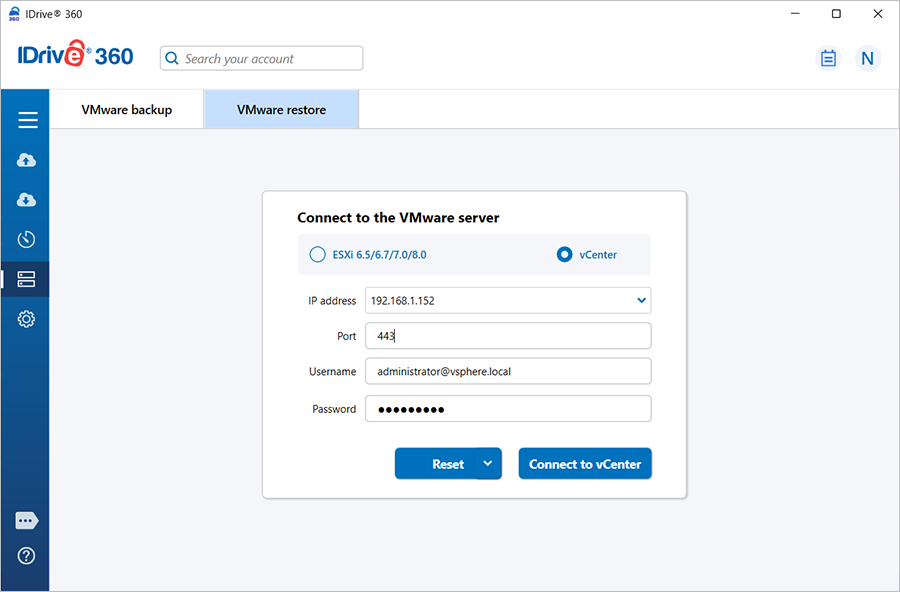Click the Connect to vCenter button
This screenshot has width=900, height=592.
(x=585, y=464)
